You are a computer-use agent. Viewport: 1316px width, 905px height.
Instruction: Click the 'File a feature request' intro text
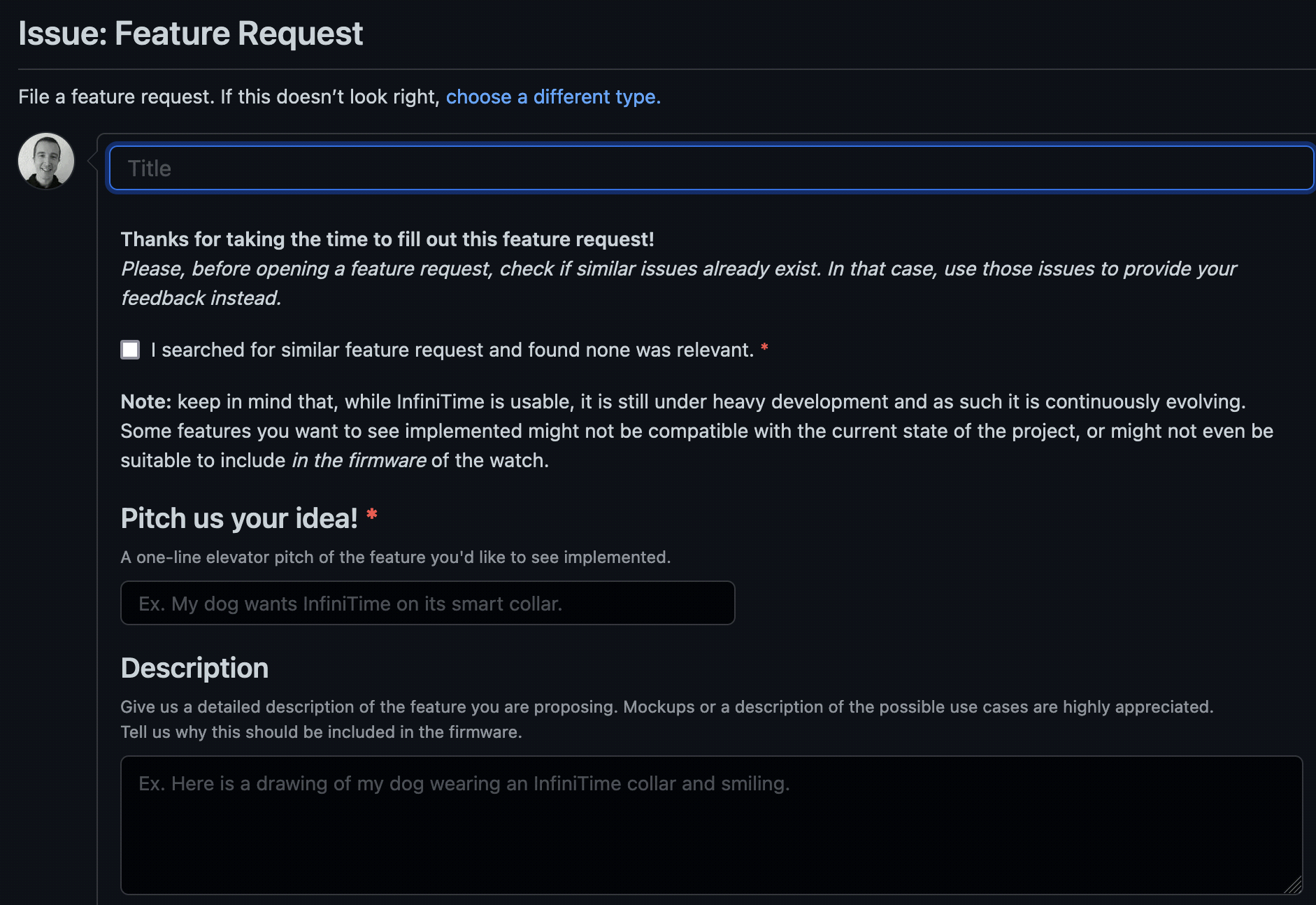tap(229, 97)
